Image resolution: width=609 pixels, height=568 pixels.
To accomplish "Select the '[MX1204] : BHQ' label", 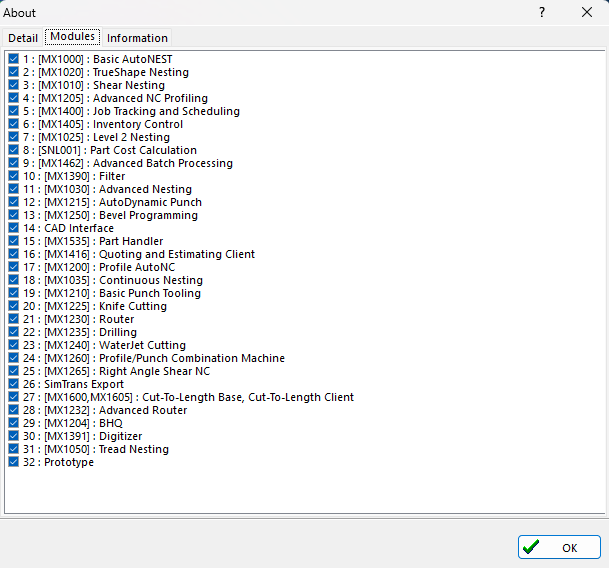I will 84,423.
